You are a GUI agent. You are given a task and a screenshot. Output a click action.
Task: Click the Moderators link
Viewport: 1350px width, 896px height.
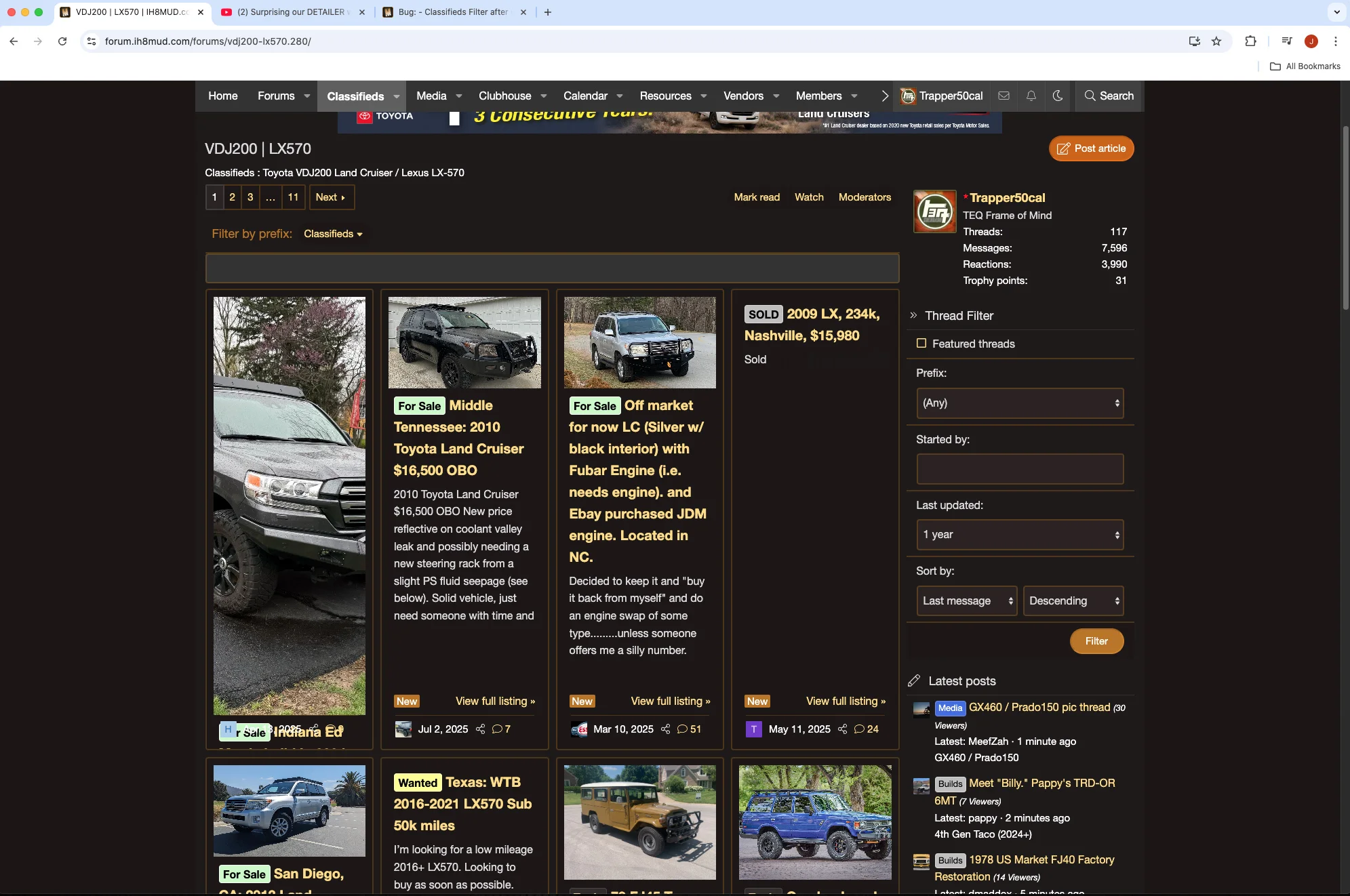(x=865, y=197)
